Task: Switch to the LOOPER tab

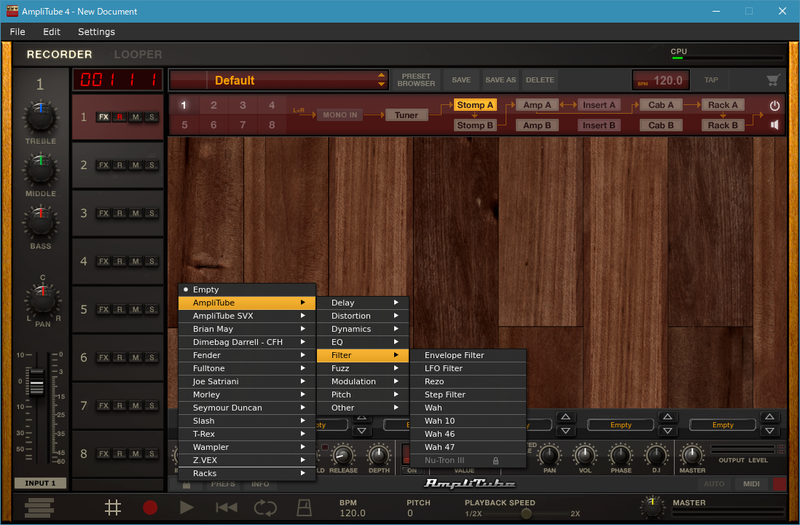Action: pos(138,54)
